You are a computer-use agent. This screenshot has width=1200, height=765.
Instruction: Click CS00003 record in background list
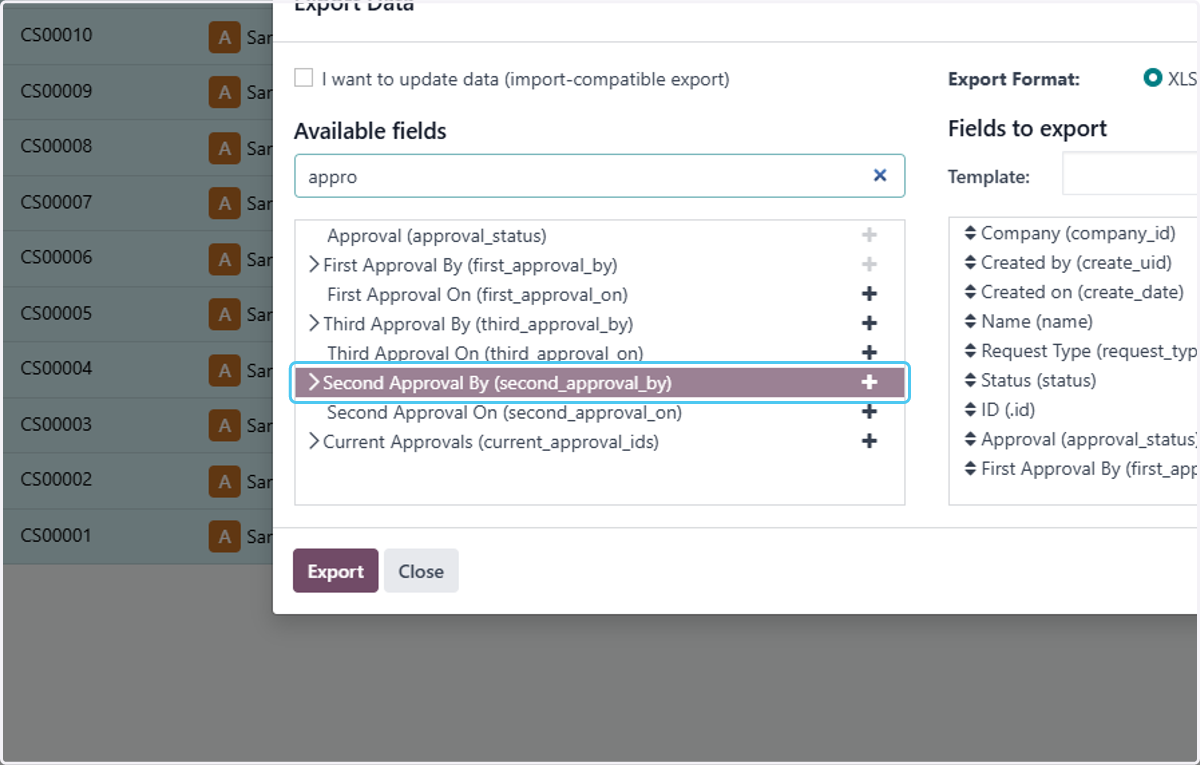click(56, 424)
